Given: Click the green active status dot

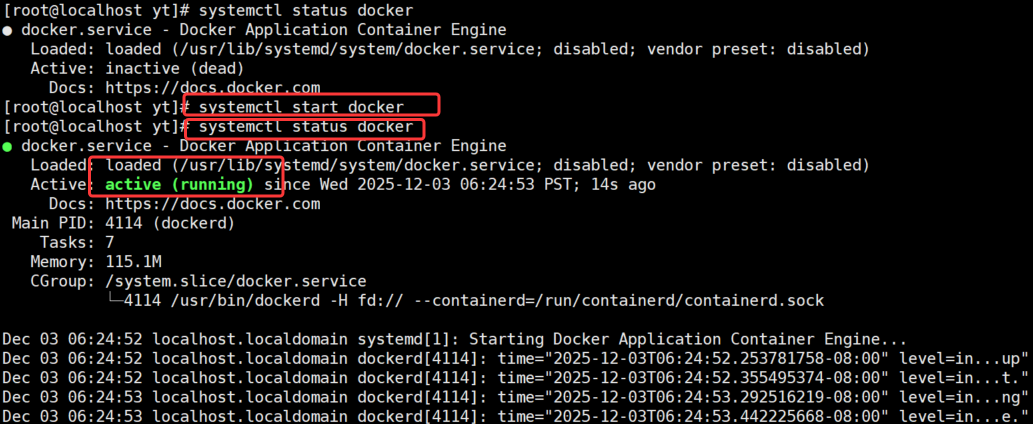Looking at the screenshot, I should (x=7, y=146).
